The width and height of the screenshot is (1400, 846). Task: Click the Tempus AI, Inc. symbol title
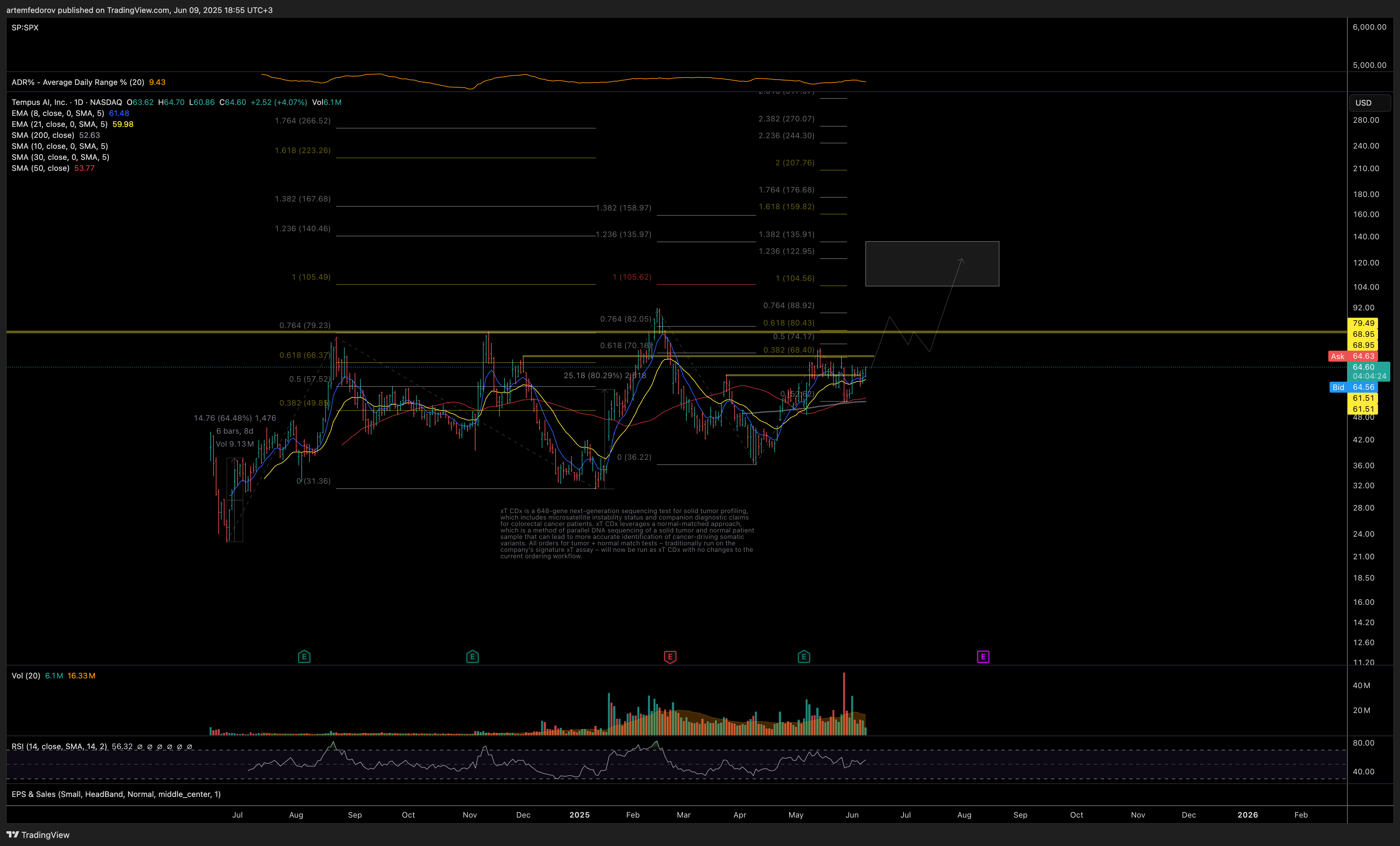pyautogui.click(x=39, y=102)
